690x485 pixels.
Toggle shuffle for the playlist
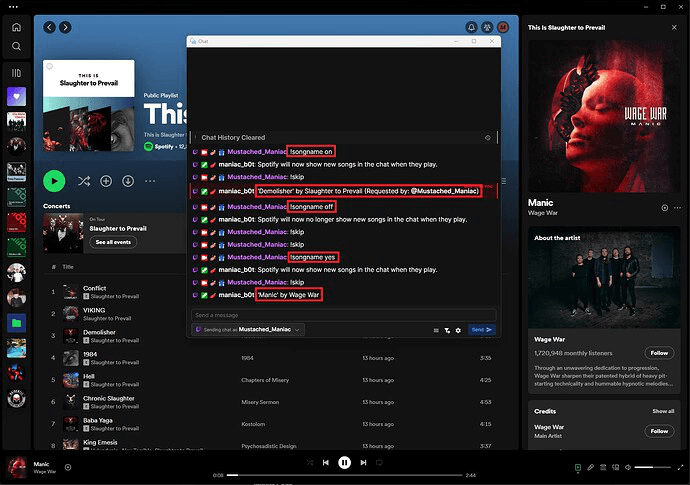84,181
